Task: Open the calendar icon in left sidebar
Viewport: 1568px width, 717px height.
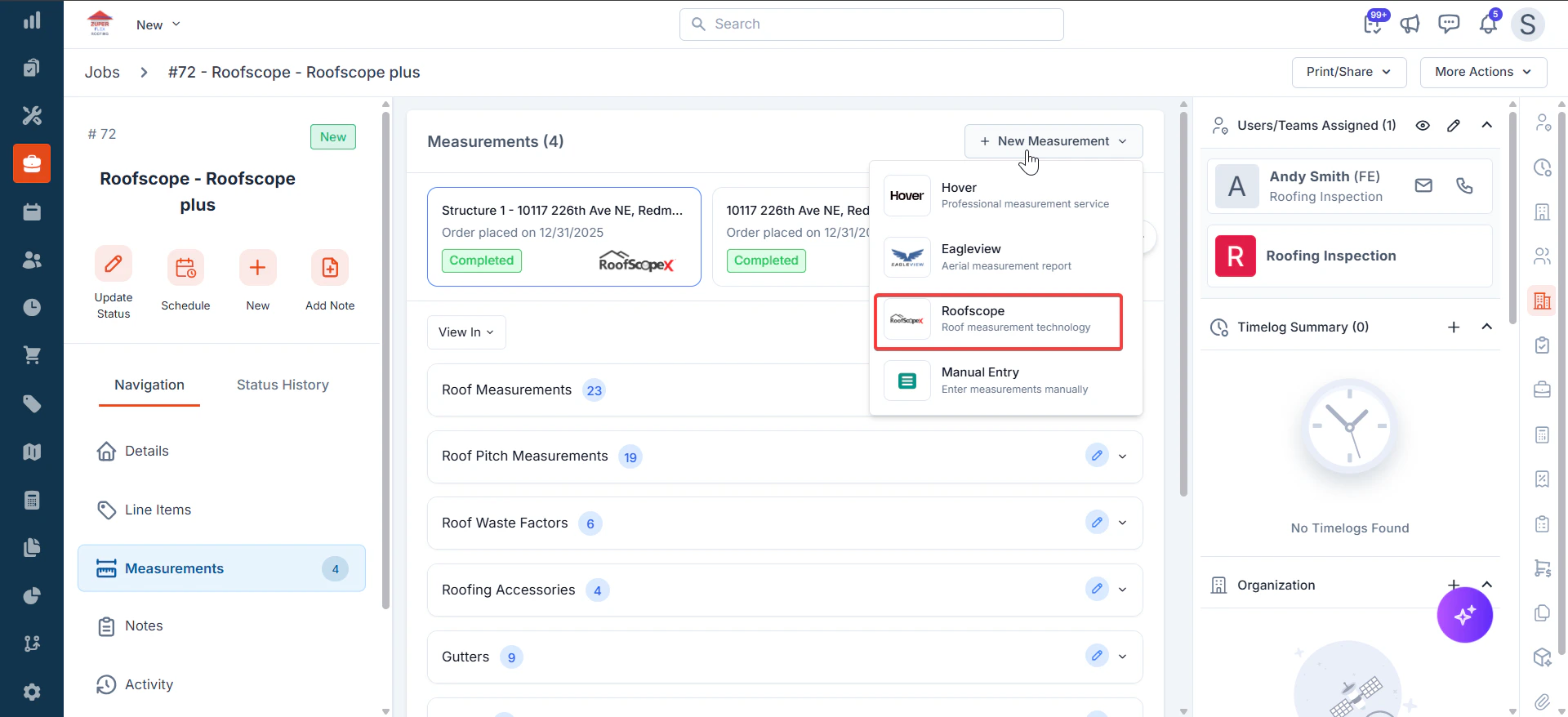Action: [32, 212]
